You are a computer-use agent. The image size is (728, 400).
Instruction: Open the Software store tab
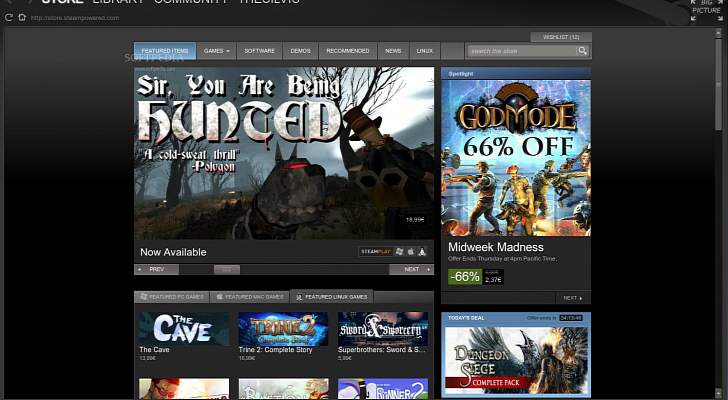point(259,51)
